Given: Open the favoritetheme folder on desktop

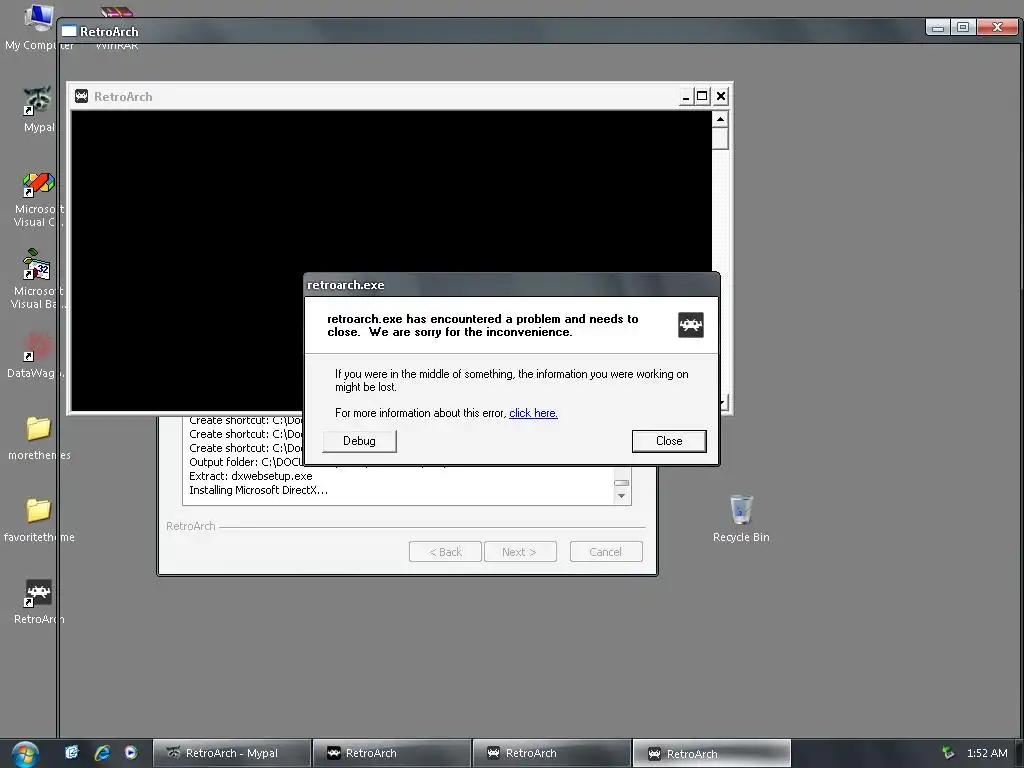Looking at the screenshot, I should coord(39,519).
